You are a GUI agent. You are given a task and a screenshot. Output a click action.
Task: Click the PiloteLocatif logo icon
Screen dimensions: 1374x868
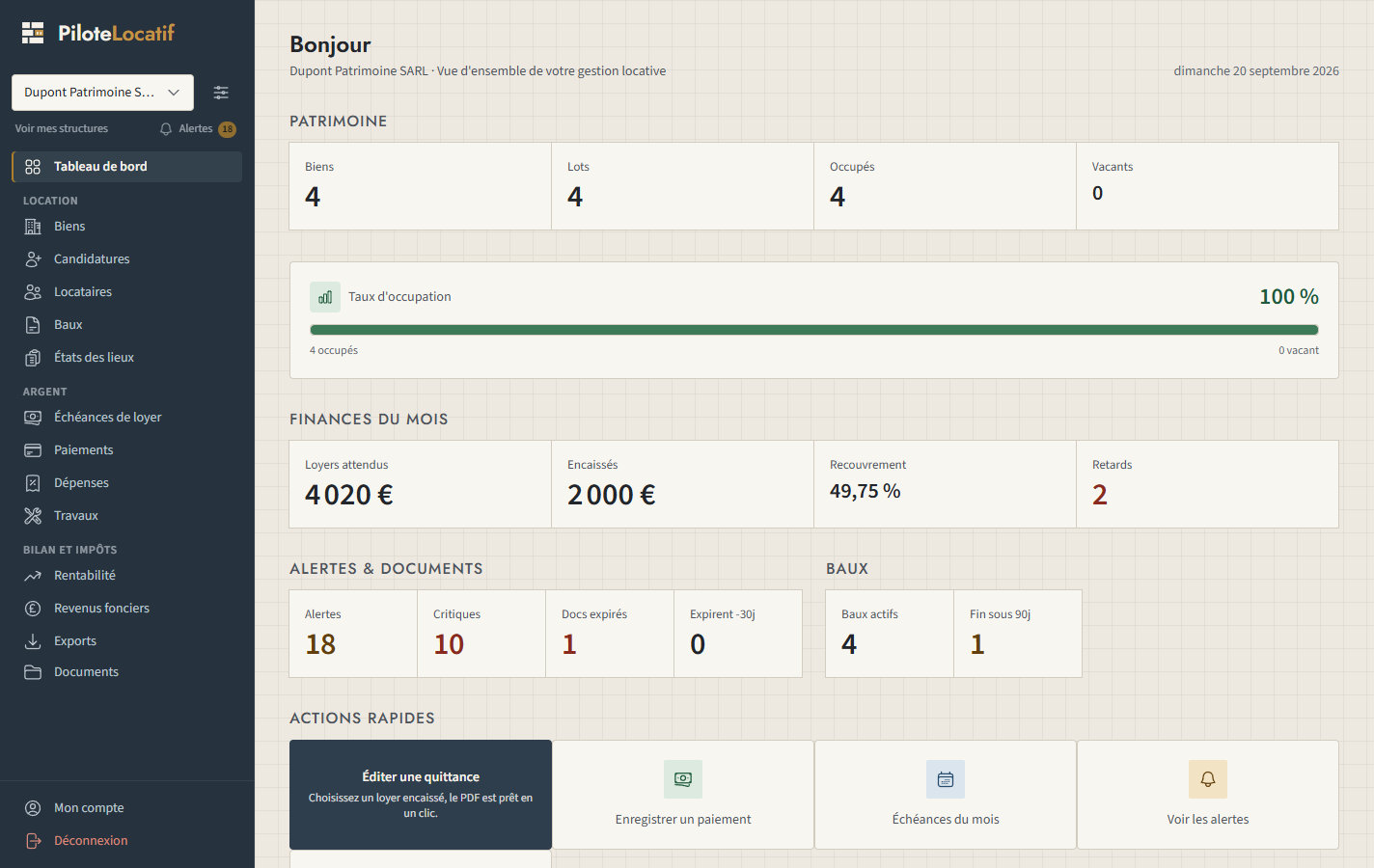click(33, 33)
